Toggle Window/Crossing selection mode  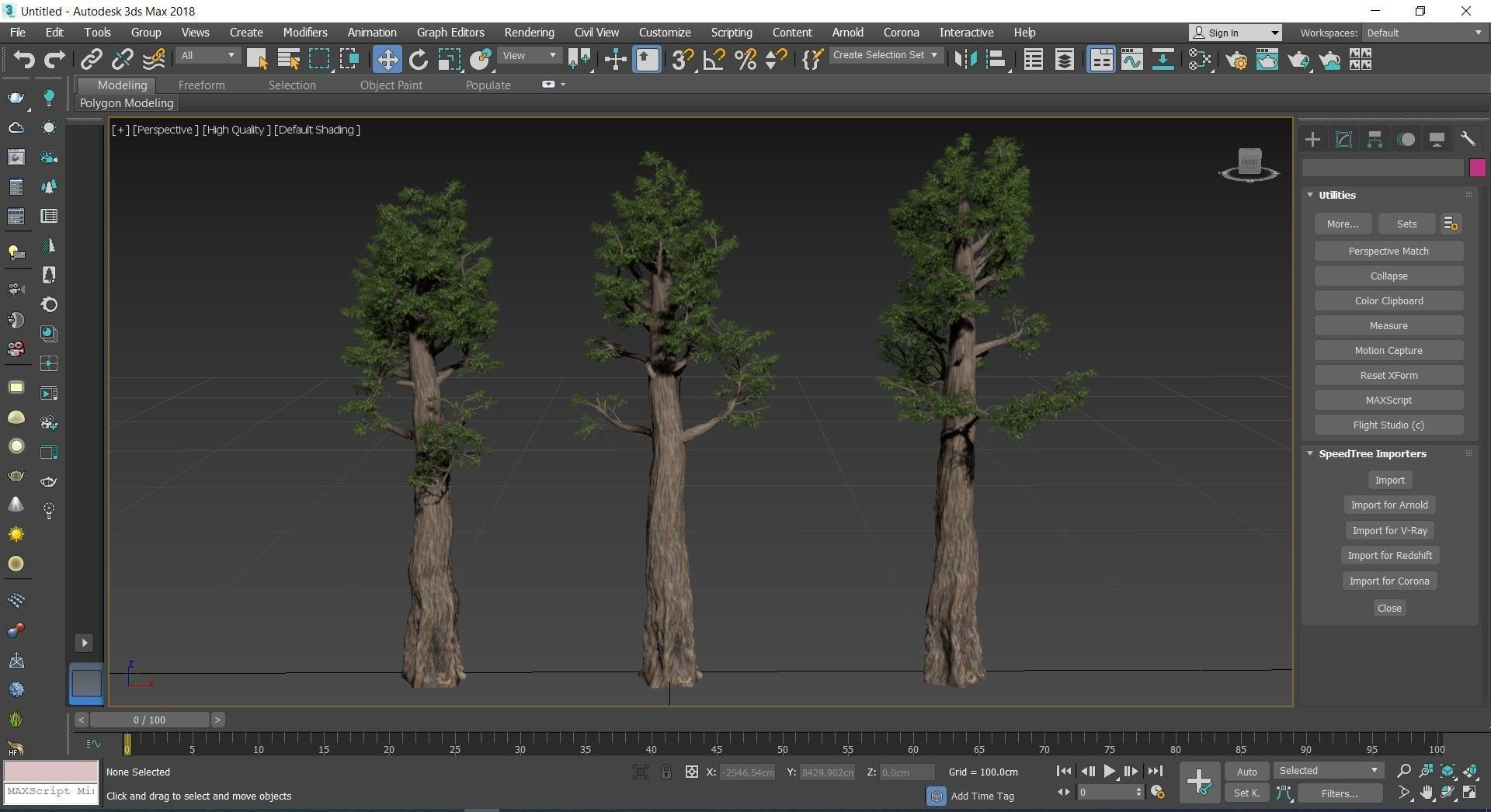(349, 59)
